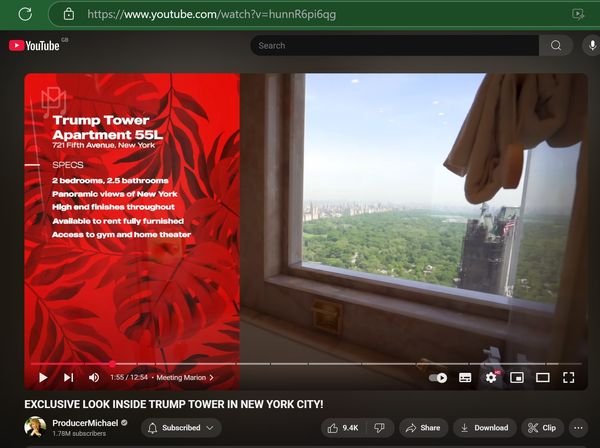Click the 1:55 / 12:54 time display
Screen dimensions: 600x448
129,378
